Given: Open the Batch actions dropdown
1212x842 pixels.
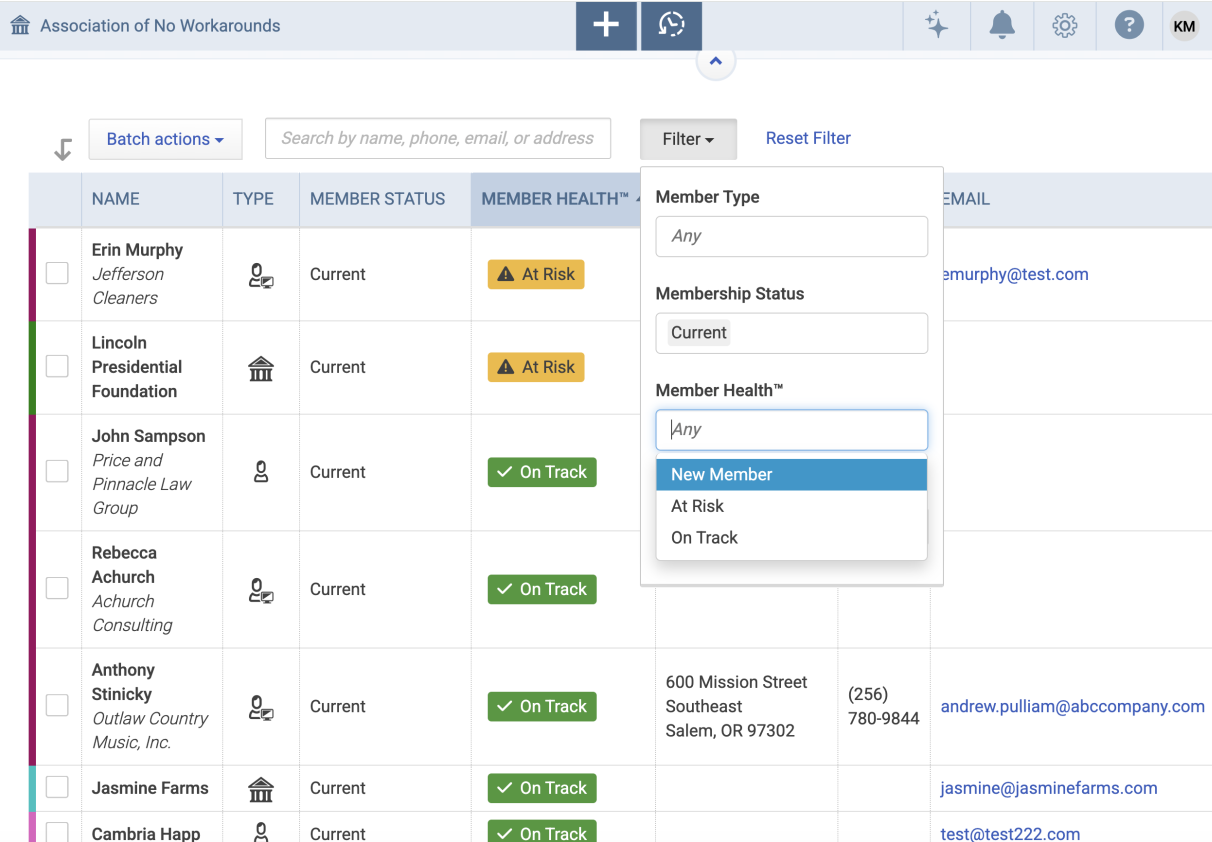Looking at the screenshot, I should point(165,139).
